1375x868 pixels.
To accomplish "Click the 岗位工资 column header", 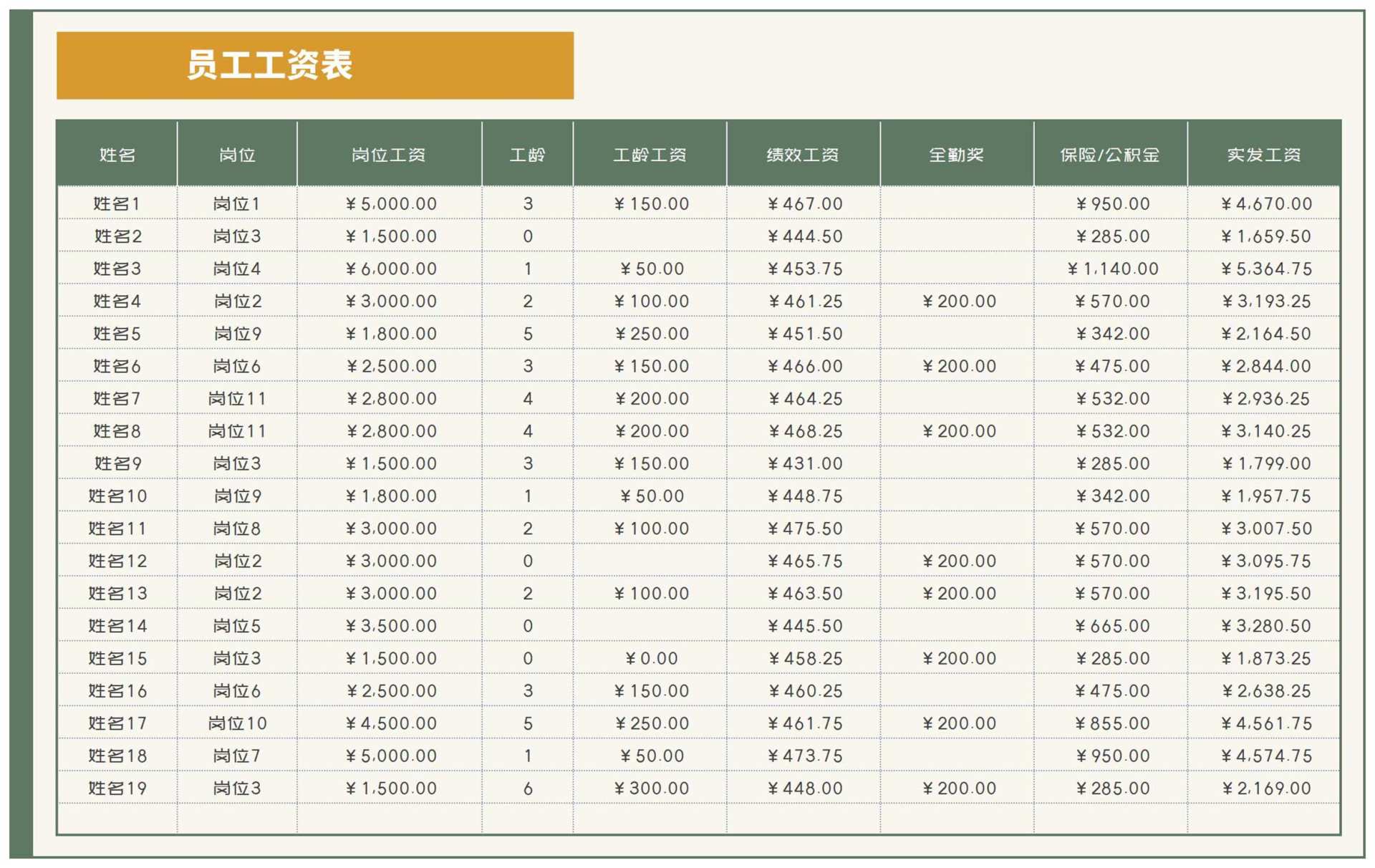I will 390,154.
